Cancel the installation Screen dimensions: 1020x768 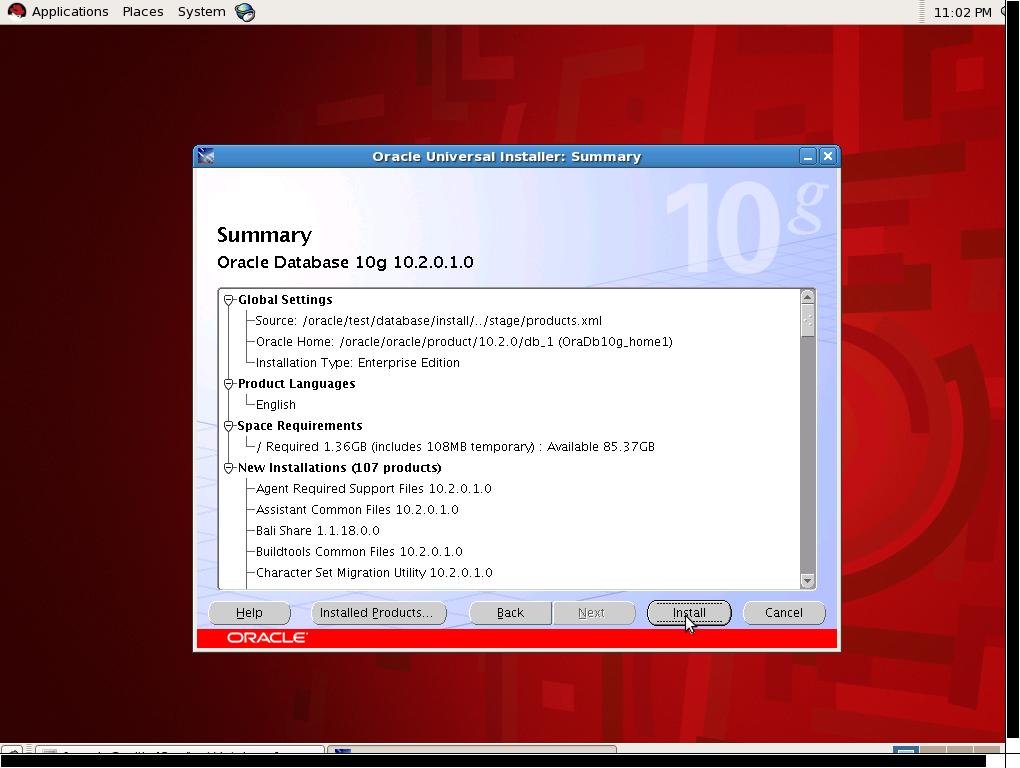pos(784,613)
